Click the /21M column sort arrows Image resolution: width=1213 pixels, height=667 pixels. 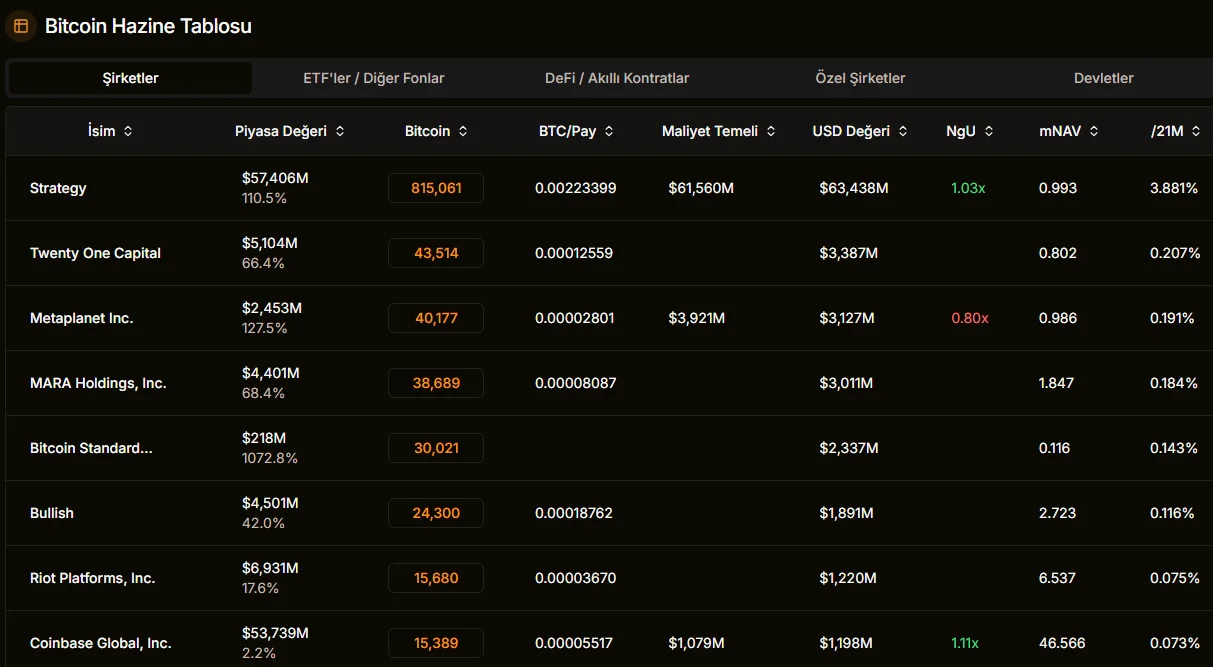(x=1197, y=131)
